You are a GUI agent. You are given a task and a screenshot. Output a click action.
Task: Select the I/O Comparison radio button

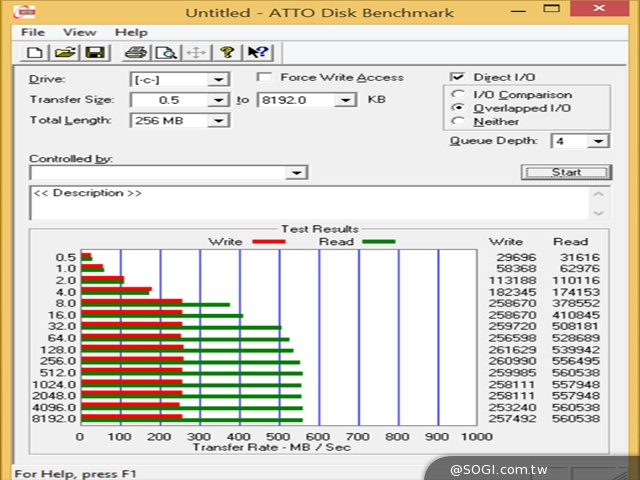458,95
